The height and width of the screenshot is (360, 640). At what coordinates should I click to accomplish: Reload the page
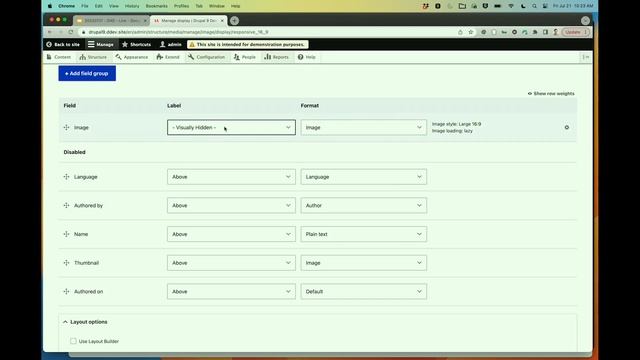tap(71, 32)
